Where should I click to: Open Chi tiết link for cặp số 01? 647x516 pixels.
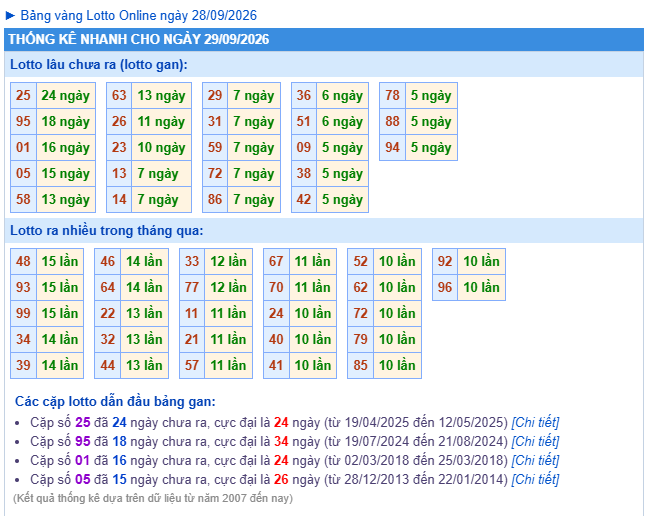pos(535,460)
